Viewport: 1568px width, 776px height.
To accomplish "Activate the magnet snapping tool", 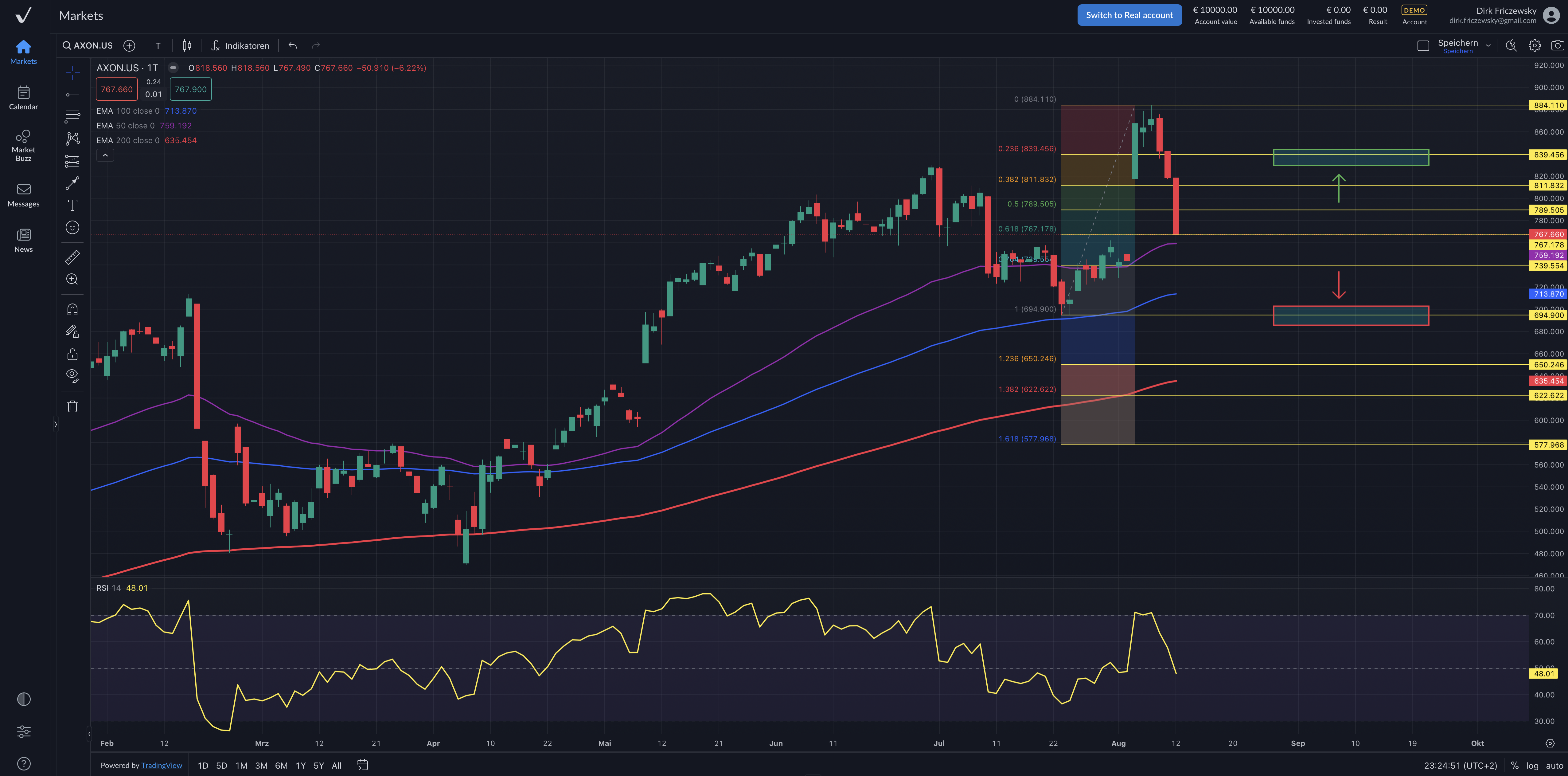I will (72, 309).
